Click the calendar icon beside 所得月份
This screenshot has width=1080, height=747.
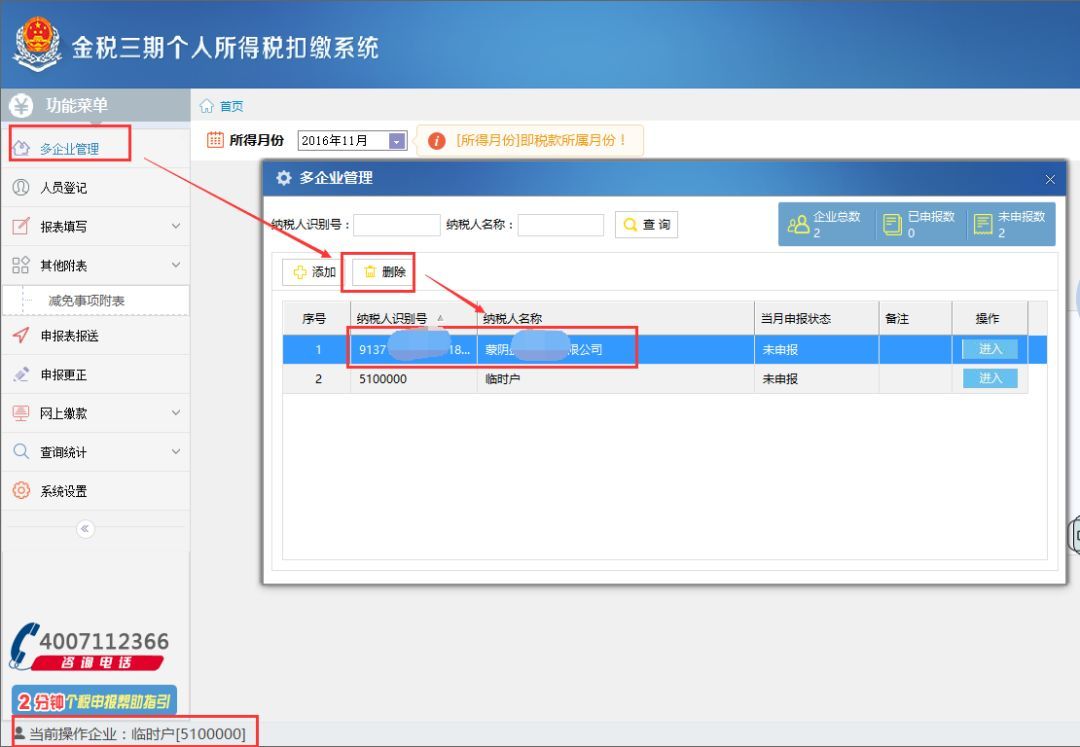pyautogui.click(x=215, y=140)
